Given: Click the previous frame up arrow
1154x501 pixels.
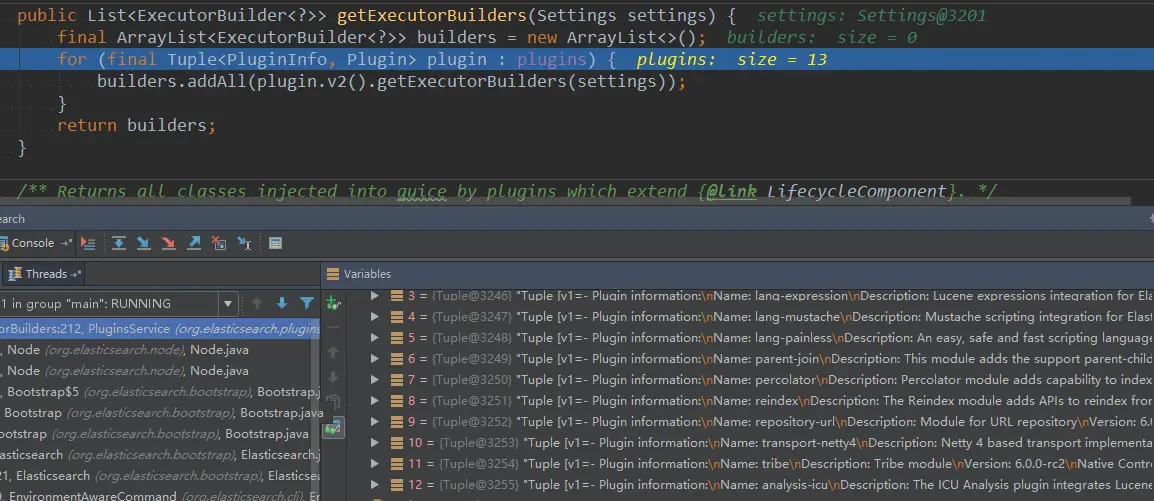Looking at the screenshot, I should (x=257, y=303).
